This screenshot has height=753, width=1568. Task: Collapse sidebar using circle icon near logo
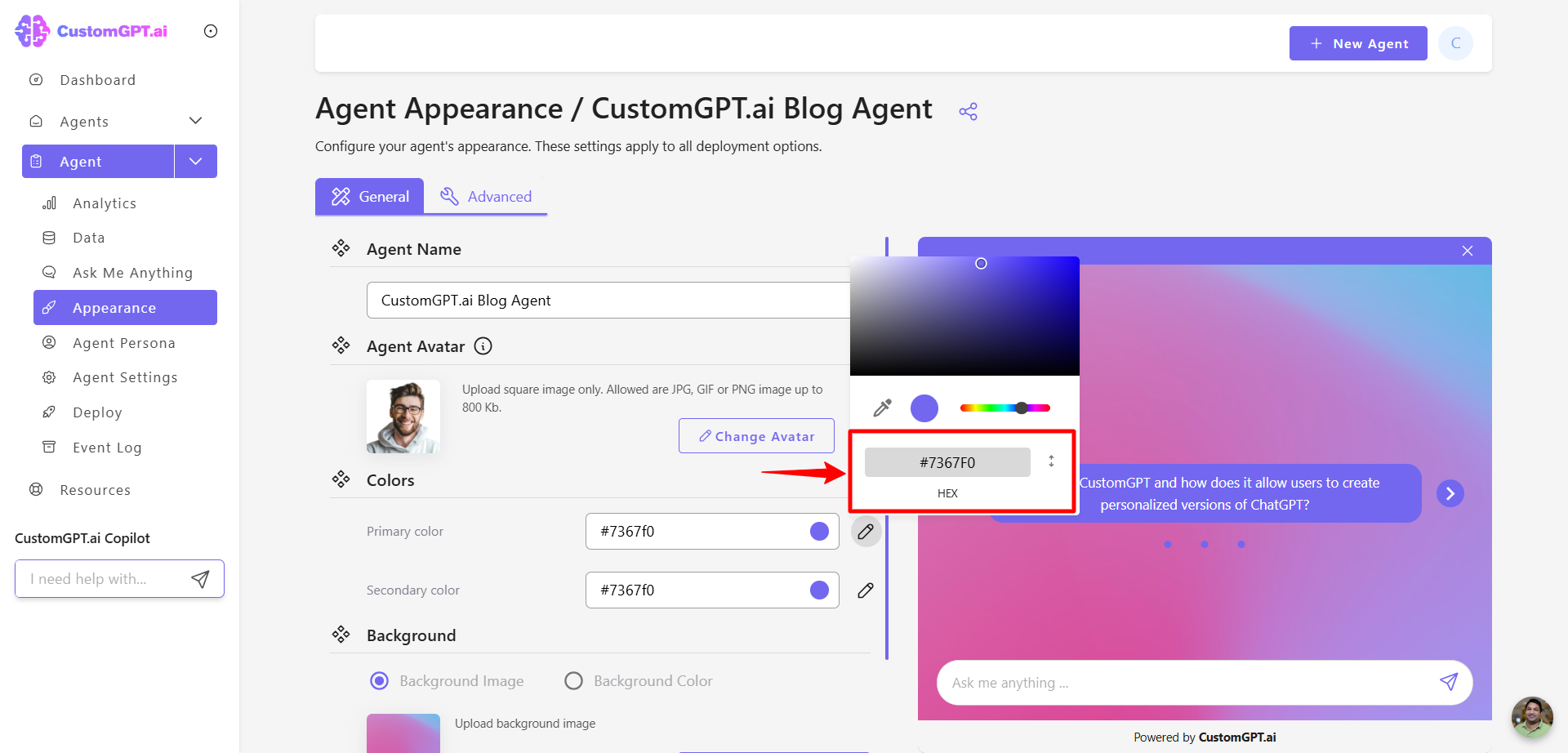click(x=211, y=31)
